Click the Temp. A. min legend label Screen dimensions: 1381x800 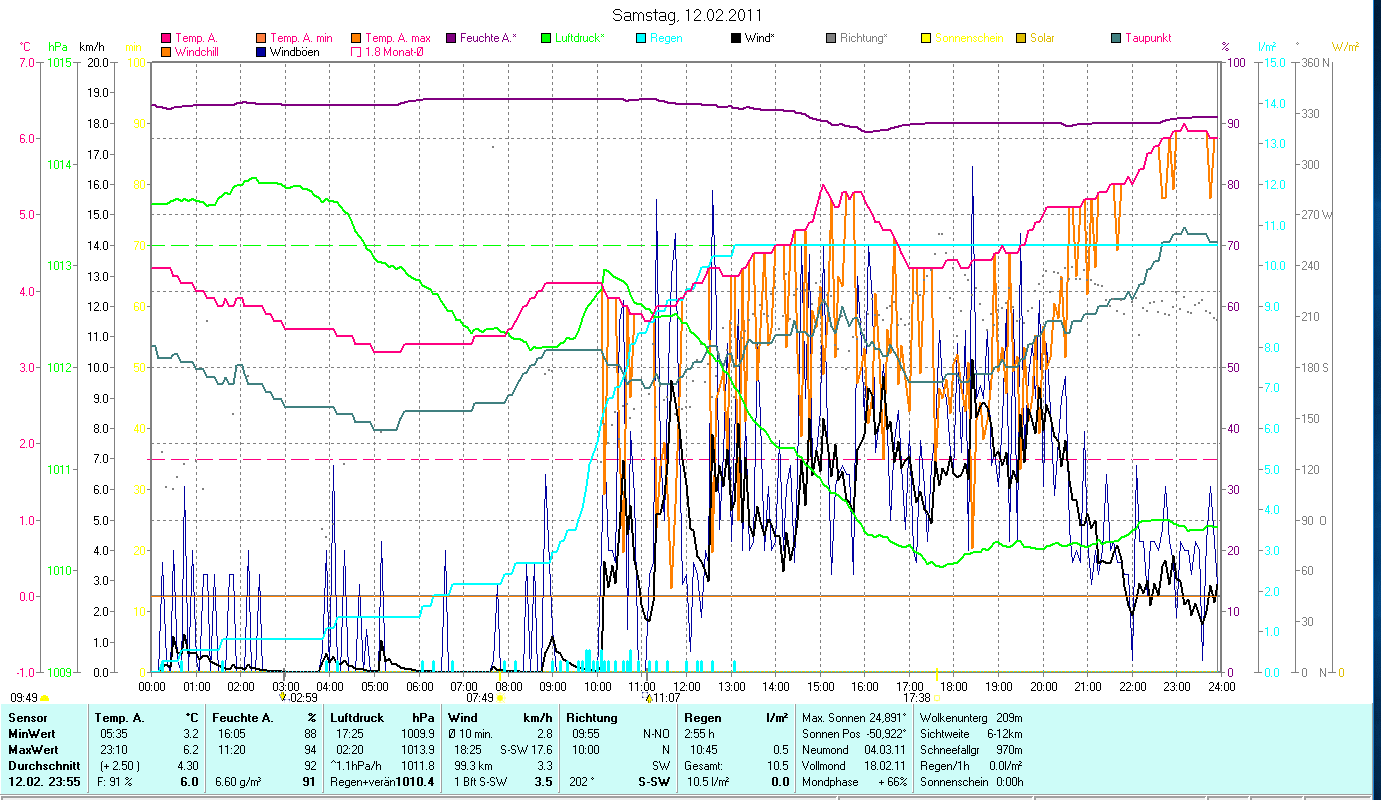tap(302, 38)
